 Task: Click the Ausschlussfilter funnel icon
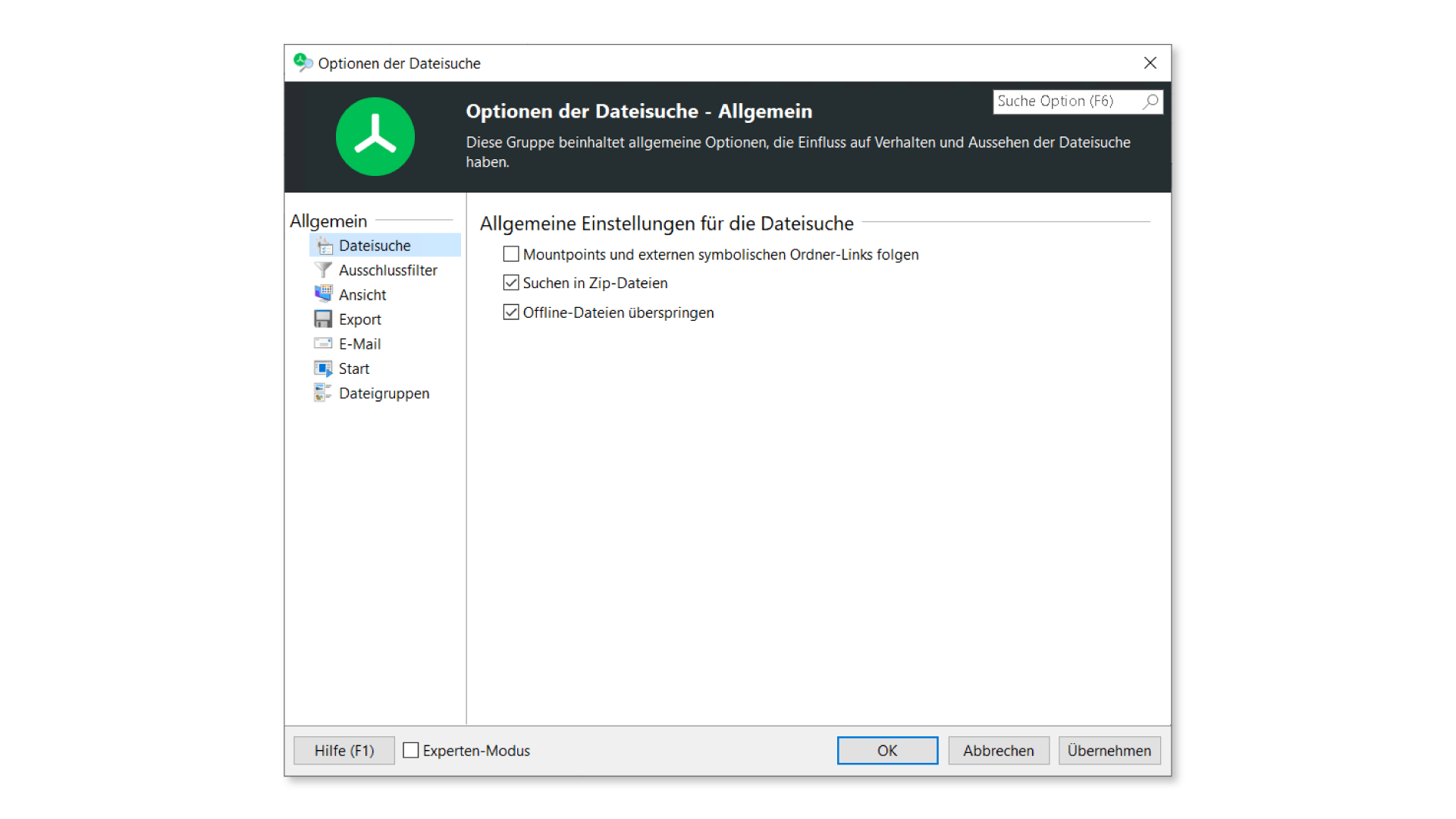323,270
